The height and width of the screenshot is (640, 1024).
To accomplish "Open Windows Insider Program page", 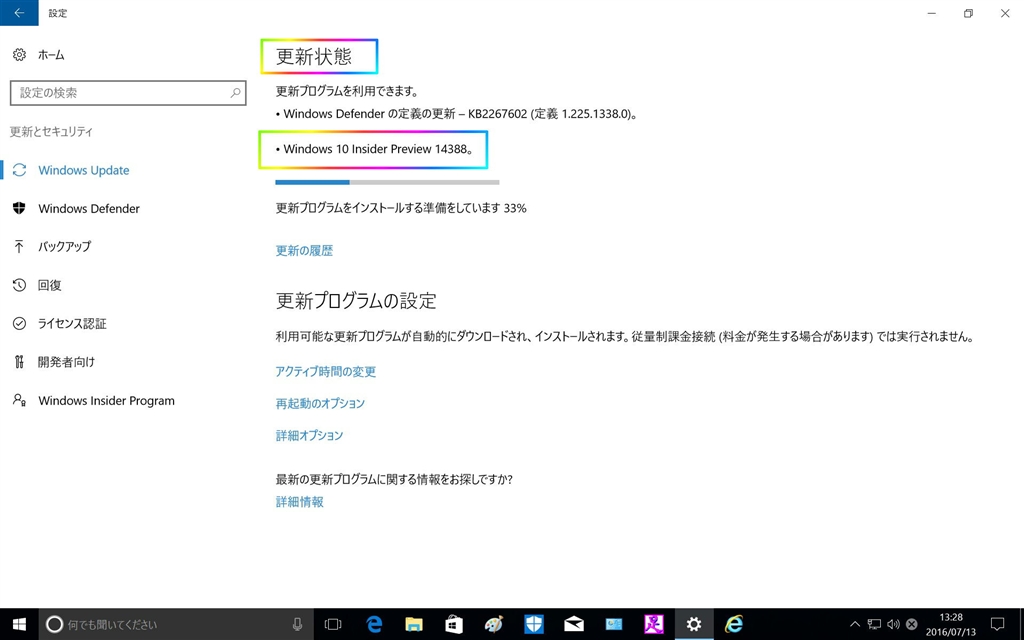I will coord(106,400).
